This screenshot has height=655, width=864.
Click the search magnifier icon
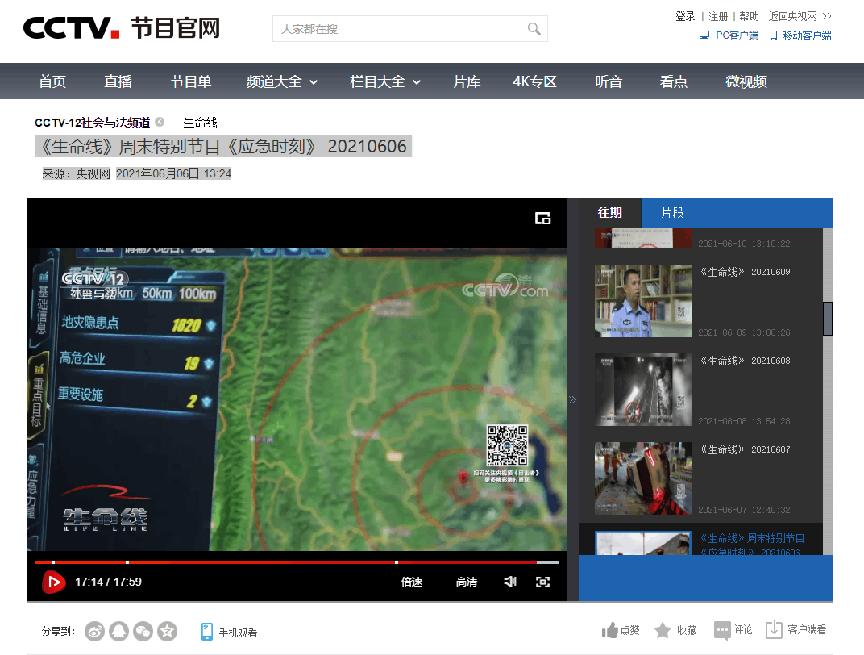533,29
